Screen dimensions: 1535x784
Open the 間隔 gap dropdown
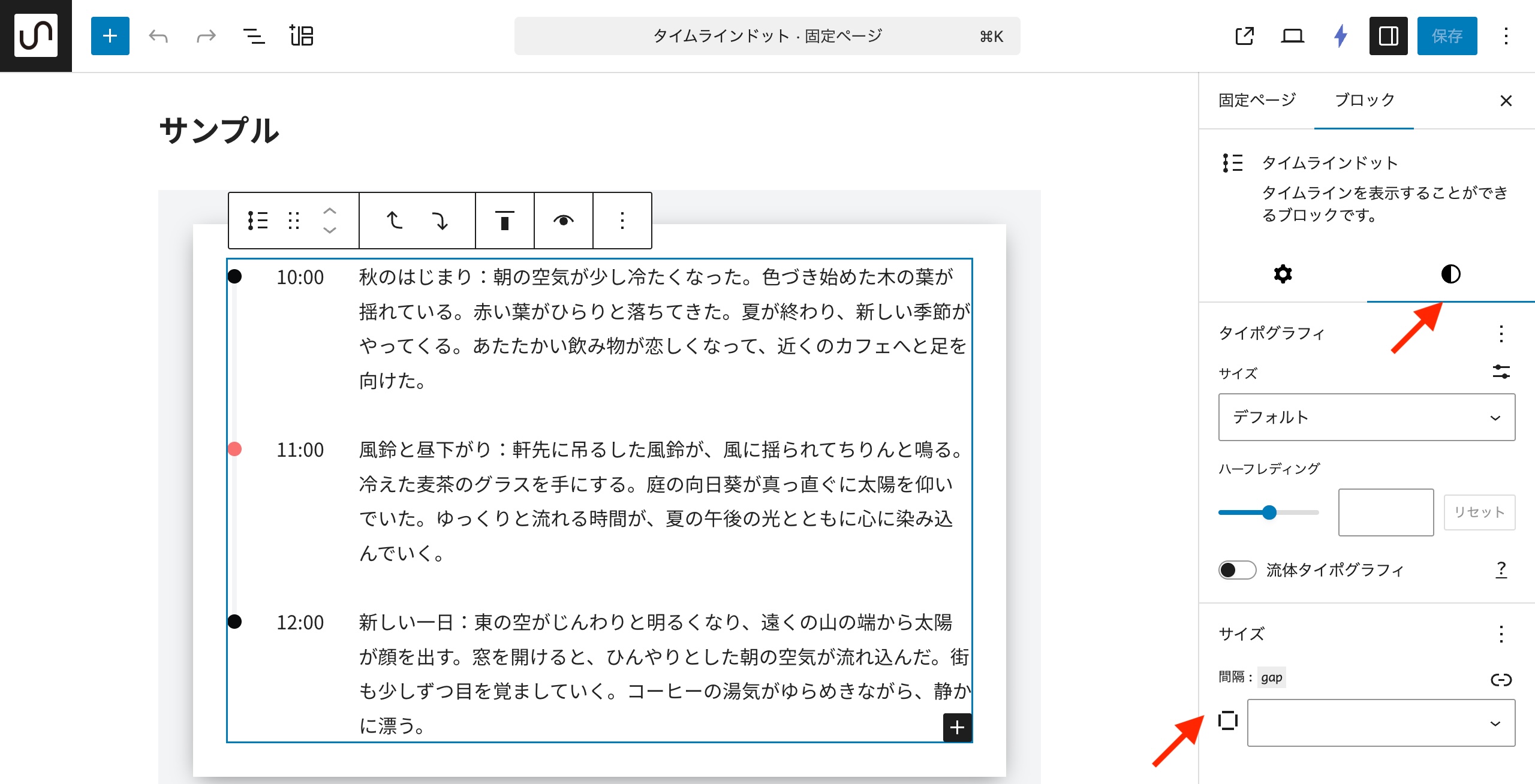[x=1380, y=723]
